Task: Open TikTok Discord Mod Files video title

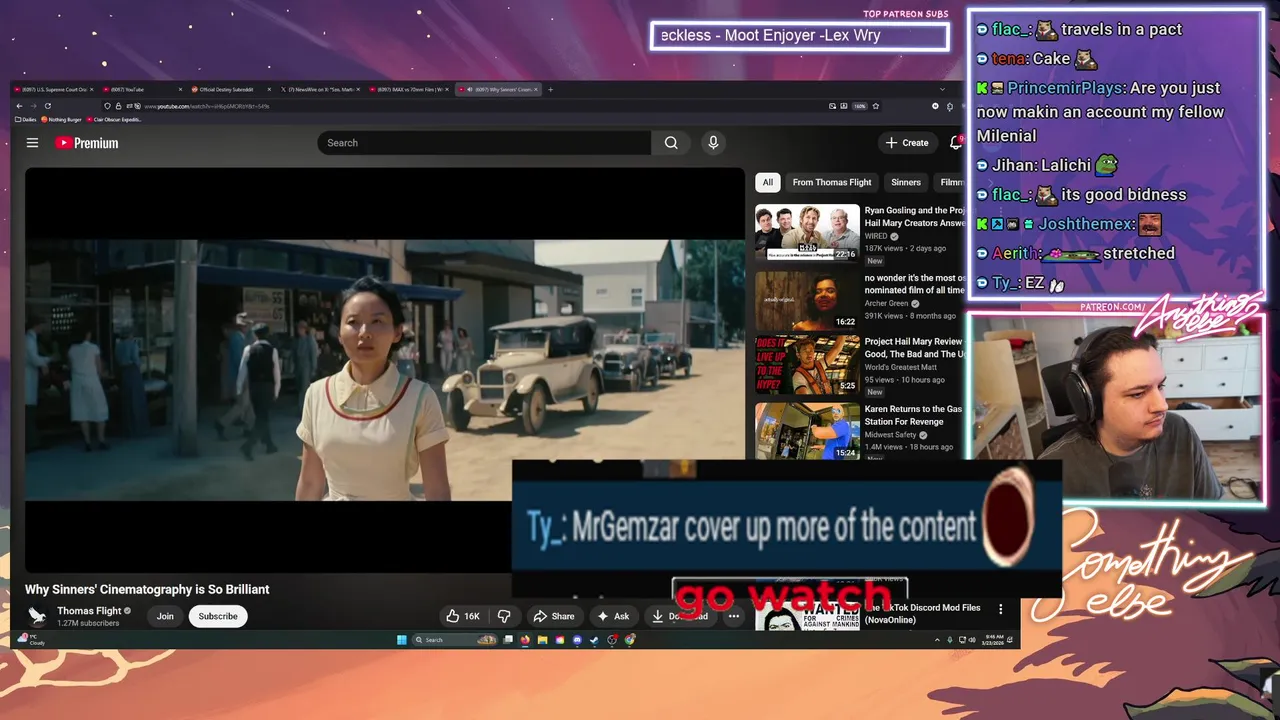Action: click(x=923, y=613)
